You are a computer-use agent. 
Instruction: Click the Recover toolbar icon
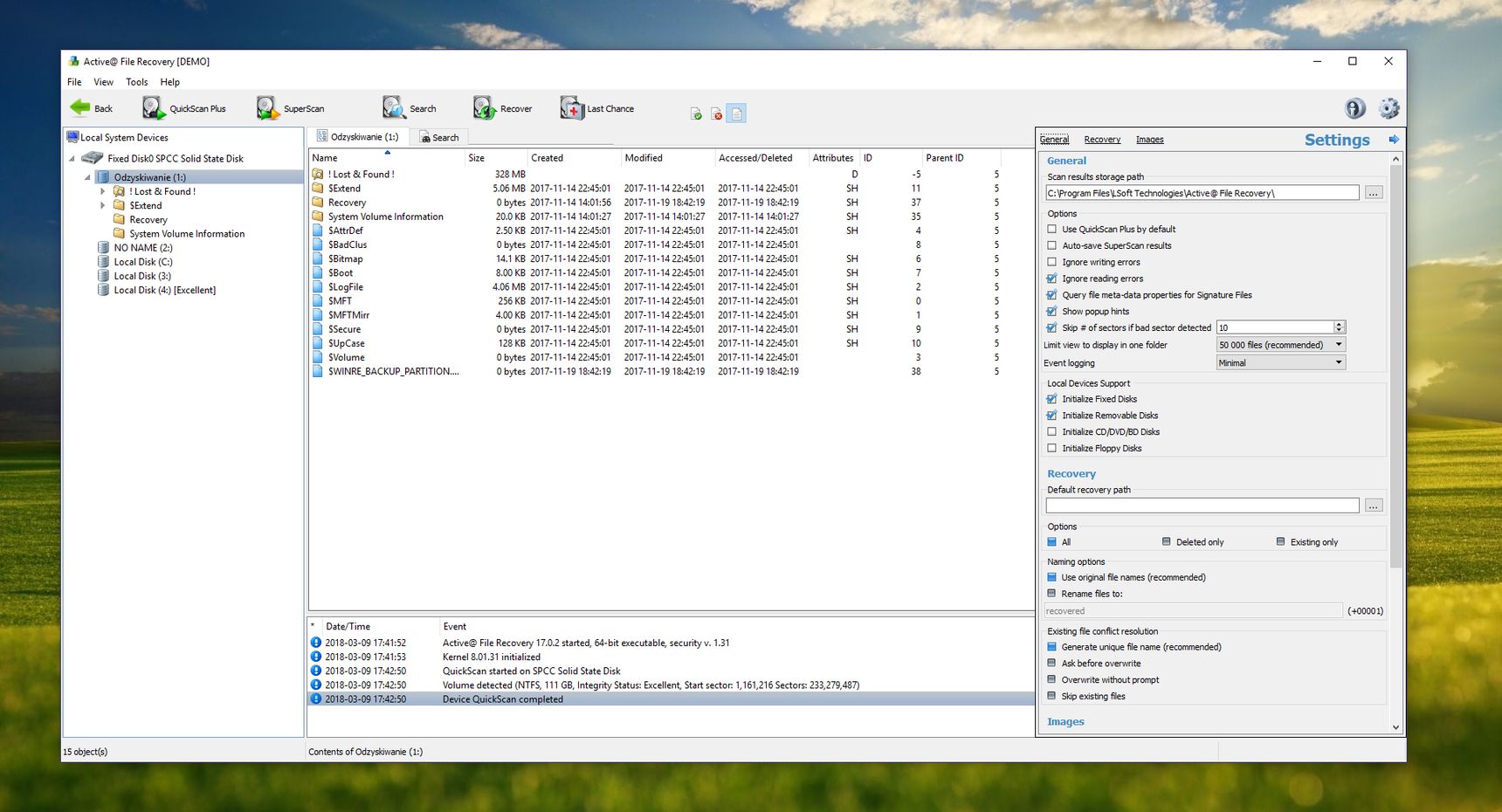coord(485,108)
